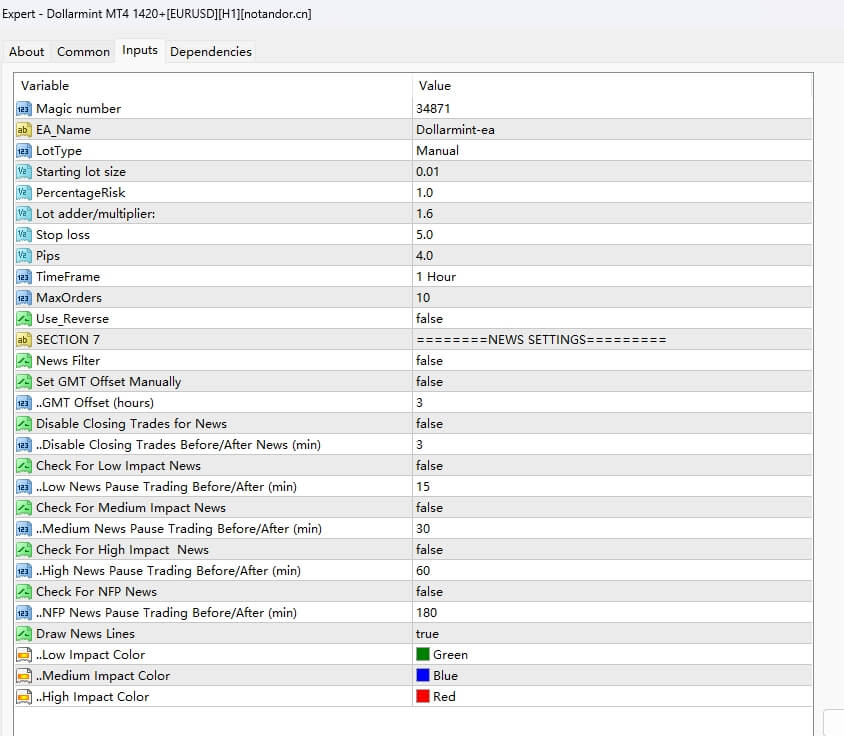The image size is (844, 736).
Task: Click icon beside ..Low News Pause Trading row
Action: (24, 487)
